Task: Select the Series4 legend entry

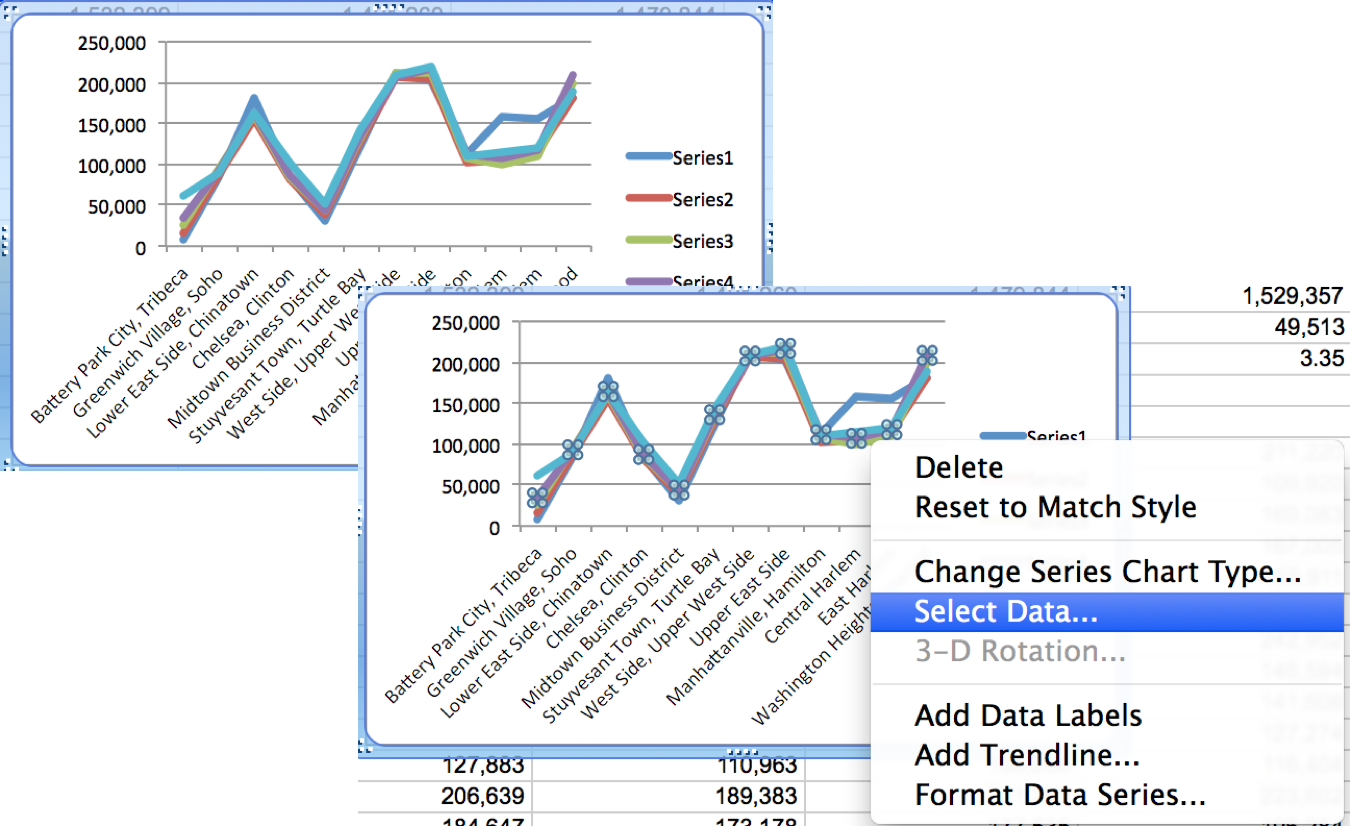Action: coord(702,282)
